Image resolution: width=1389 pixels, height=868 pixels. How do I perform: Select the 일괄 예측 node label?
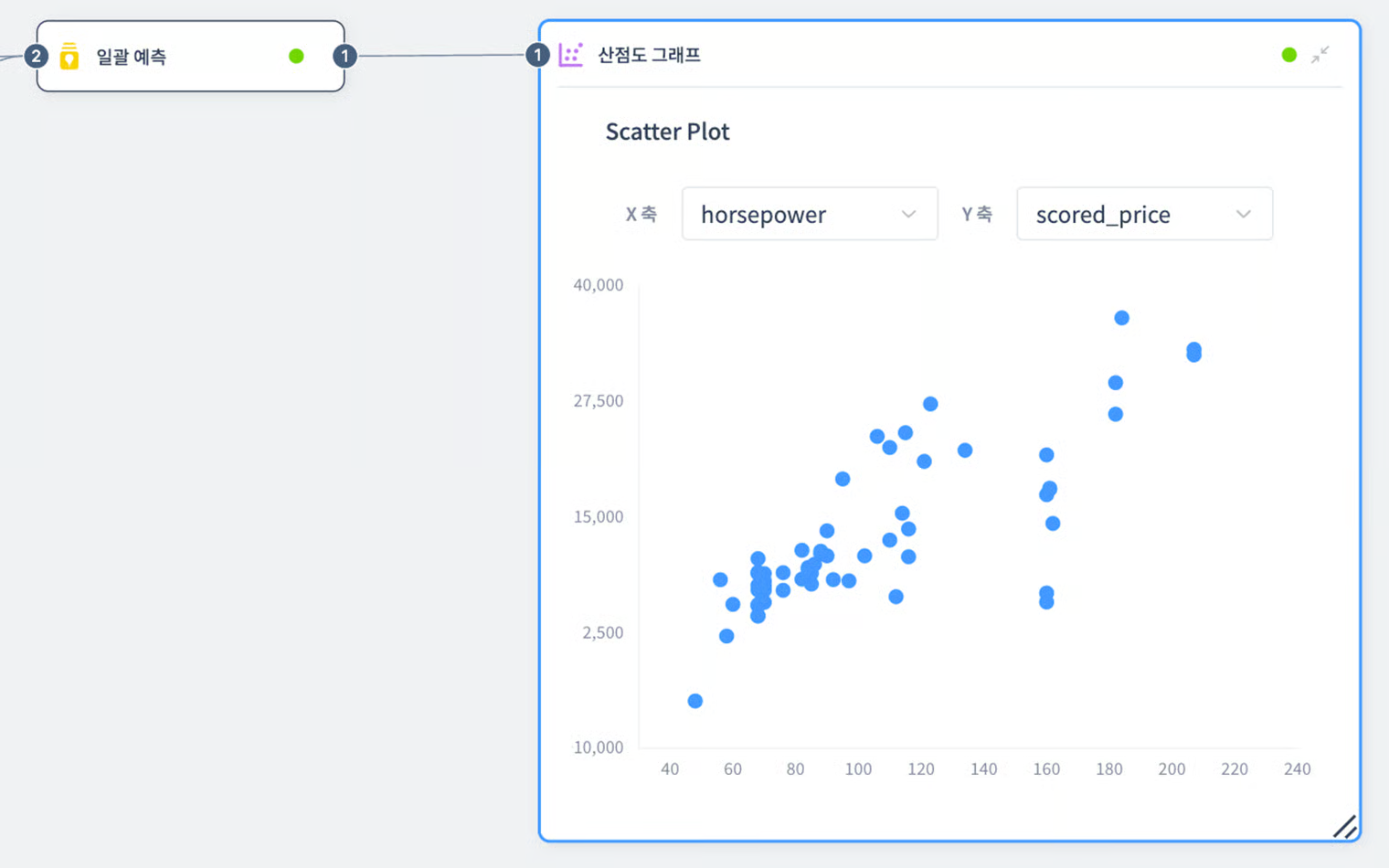[131, 57]
